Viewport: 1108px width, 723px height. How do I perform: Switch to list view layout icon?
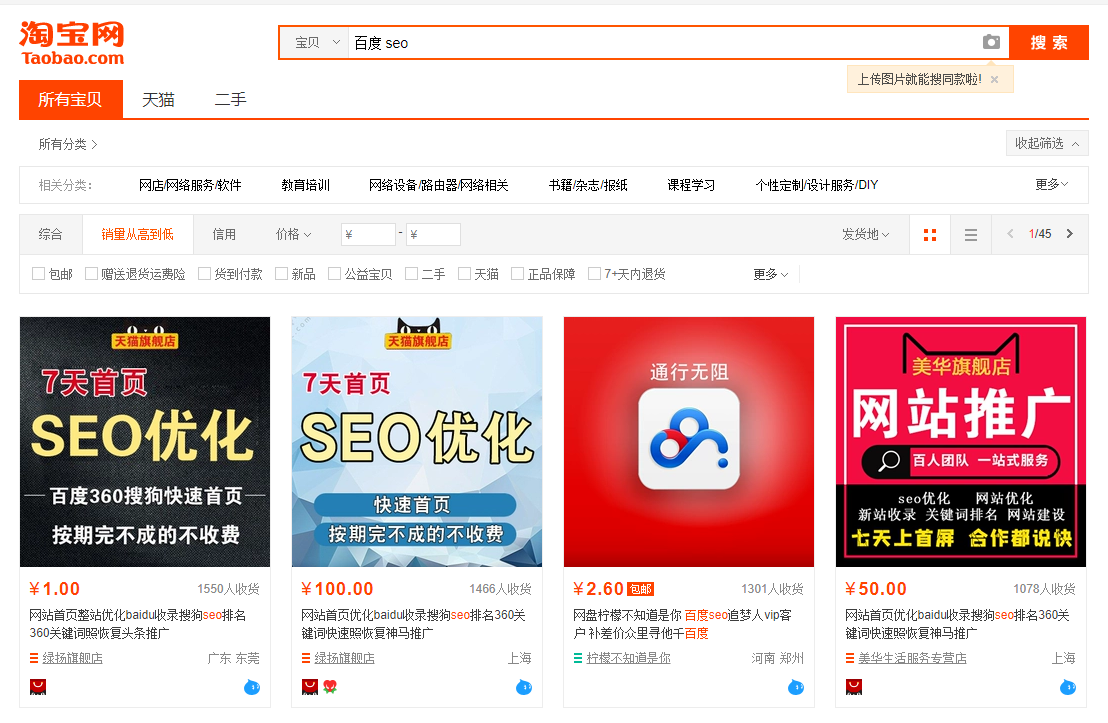click(x=971, y=235)
